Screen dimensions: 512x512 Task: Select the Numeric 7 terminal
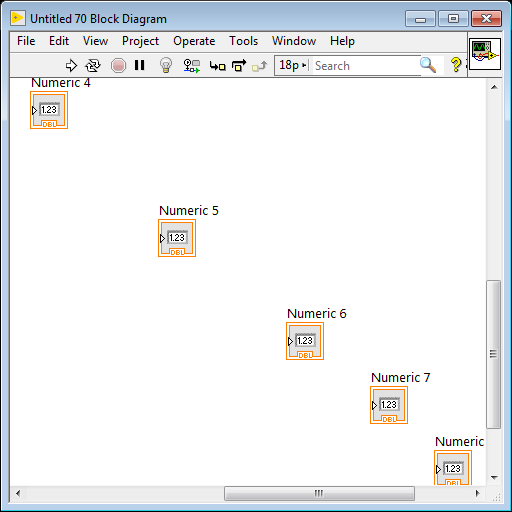389,405
